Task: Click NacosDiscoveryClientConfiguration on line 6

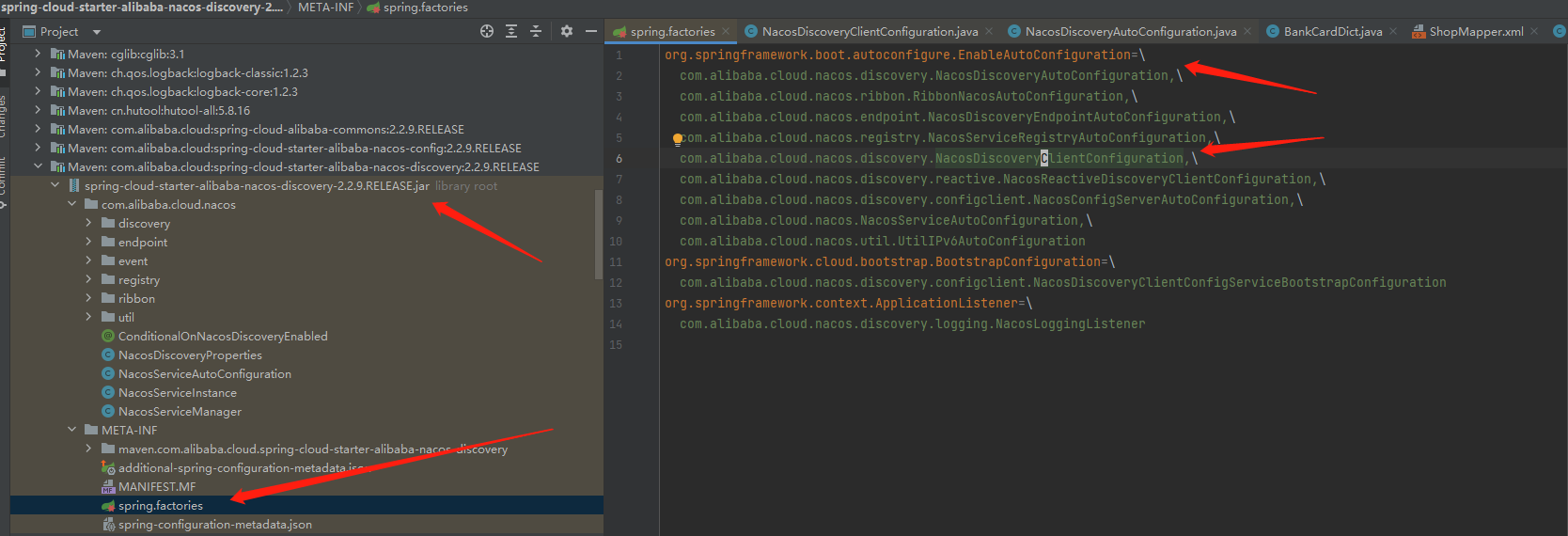Action: coord(1059,158)
